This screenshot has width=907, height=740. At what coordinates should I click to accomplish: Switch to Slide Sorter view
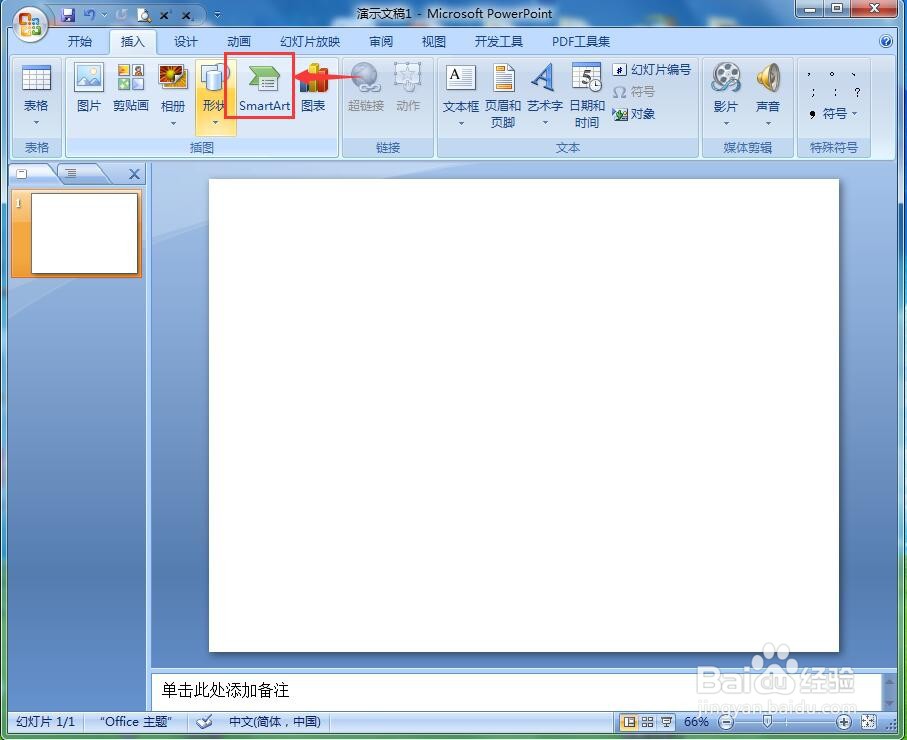pos(647,722)
